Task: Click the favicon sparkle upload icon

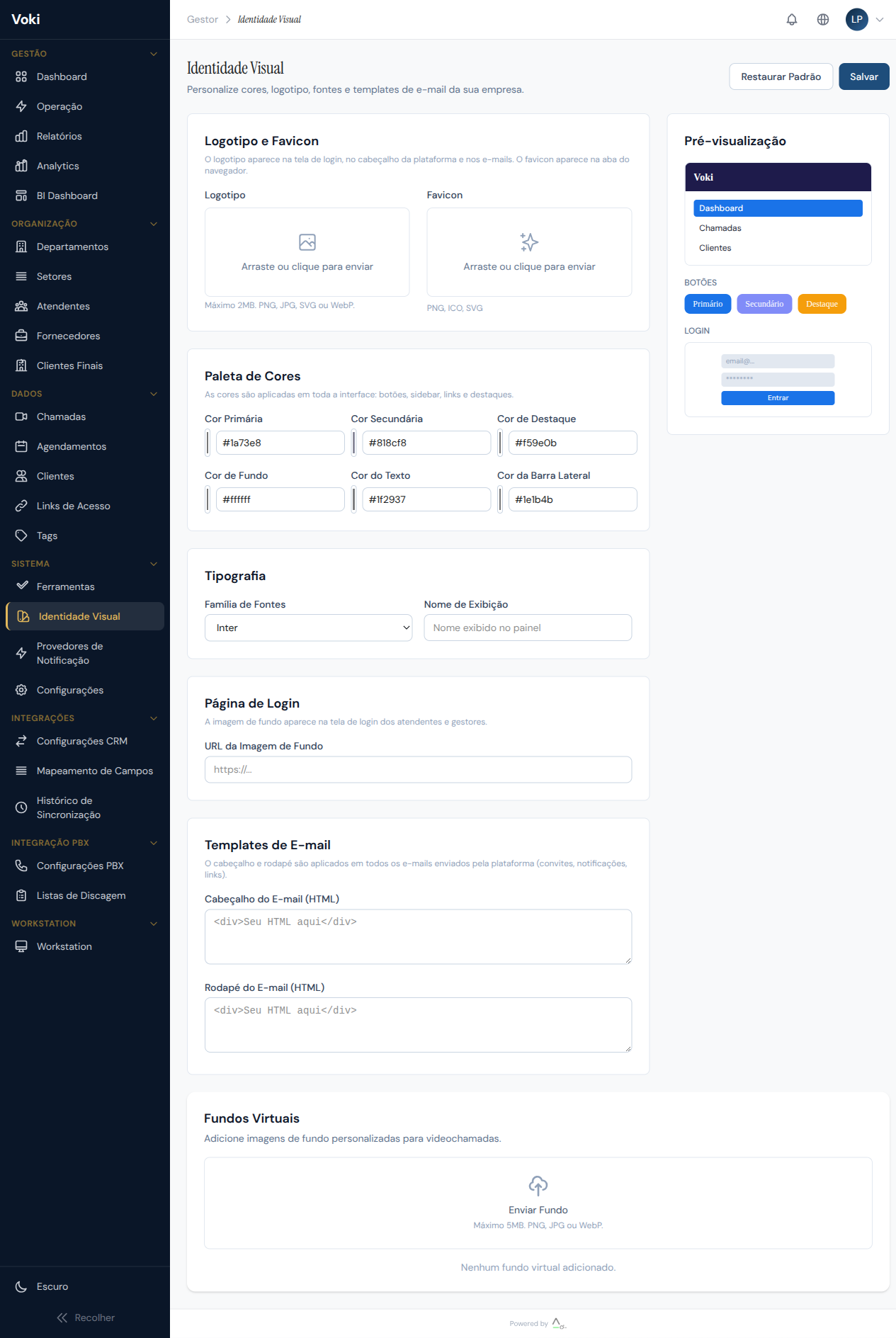Action: pos(529,242)
